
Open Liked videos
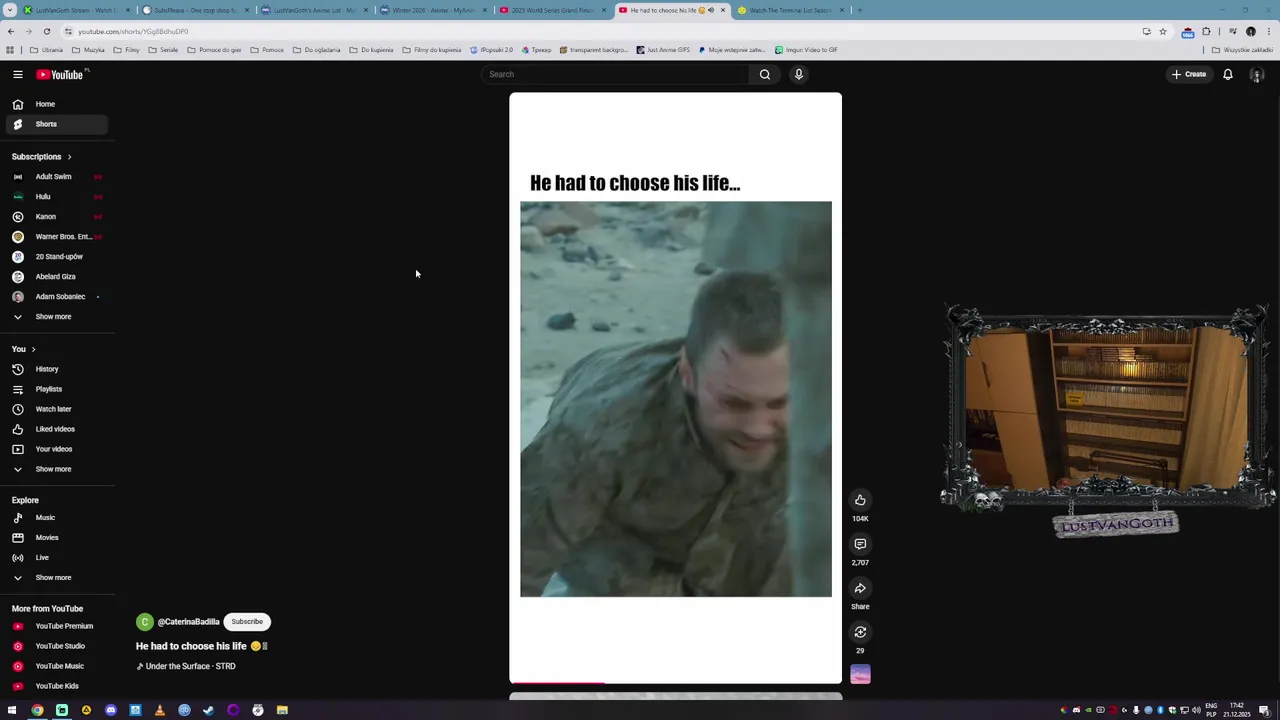tap(56, 429)
